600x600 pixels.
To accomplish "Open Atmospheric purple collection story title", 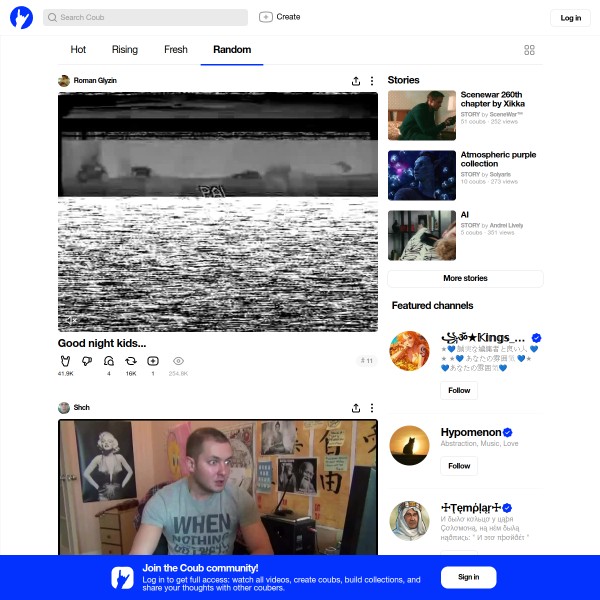I will tap(498, 159).
